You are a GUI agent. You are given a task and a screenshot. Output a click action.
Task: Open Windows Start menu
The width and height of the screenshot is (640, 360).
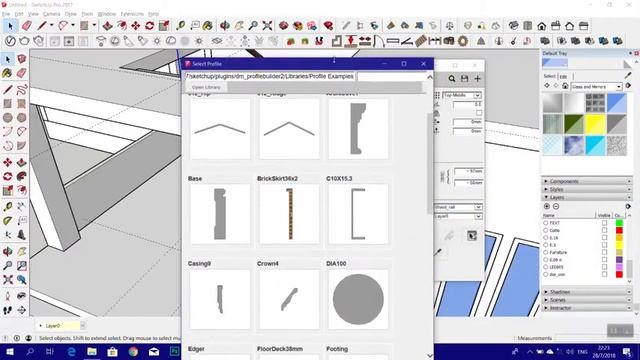tap(9, 351)
